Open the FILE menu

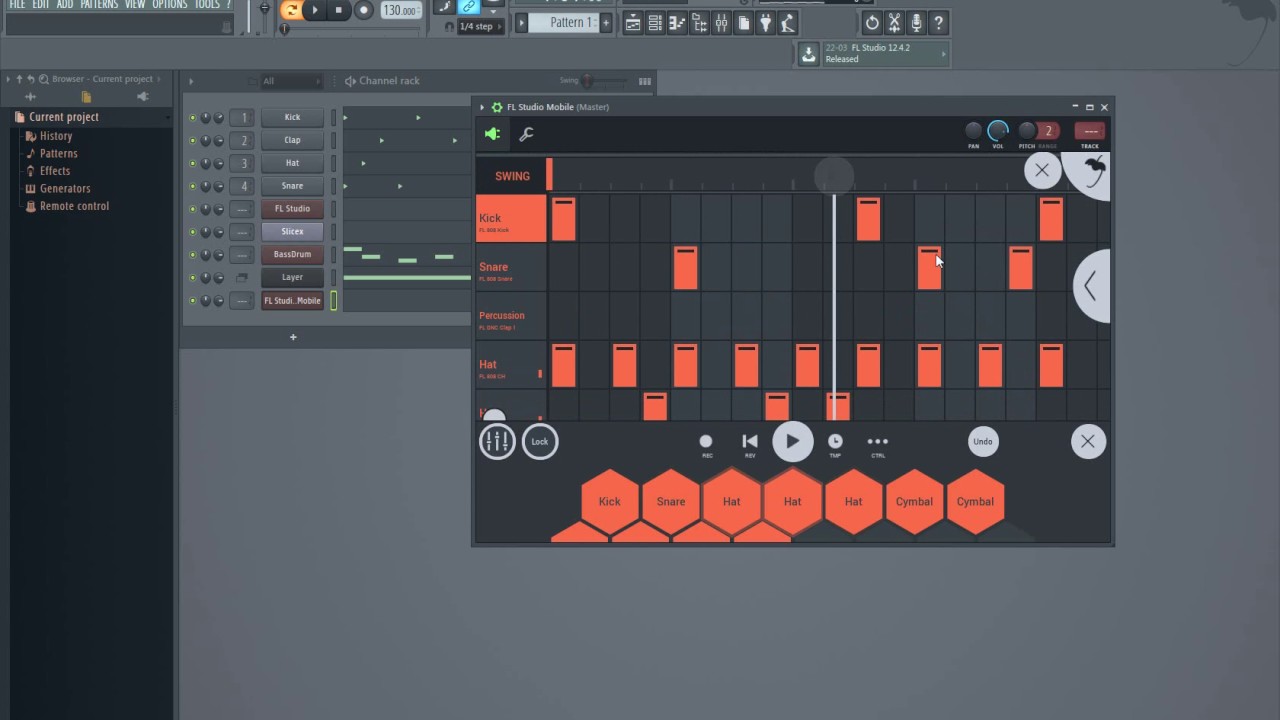coord(17,5)
